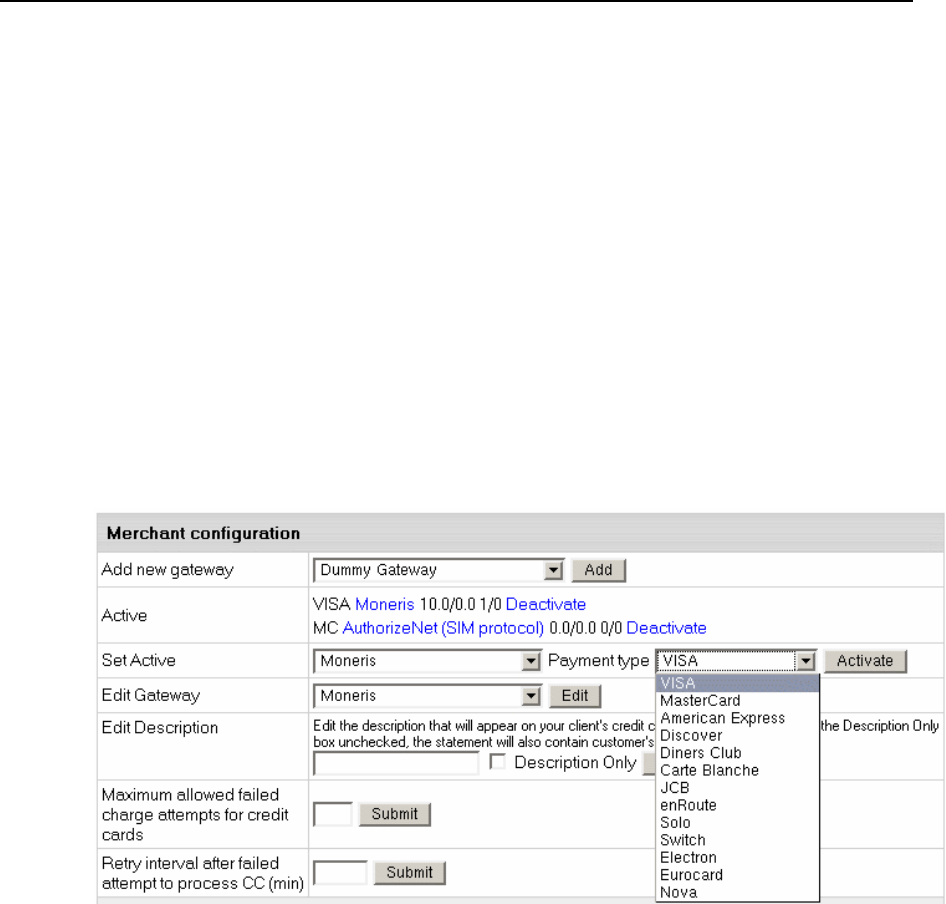The image size is (946, 904).
Task: Select JCB payment type
Action: coord(737,788)
